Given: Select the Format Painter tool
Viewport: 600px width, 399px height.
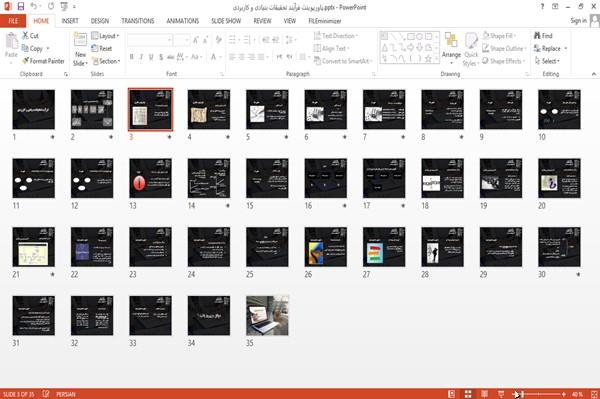Looking at the screenshot, I should point(43,61).
